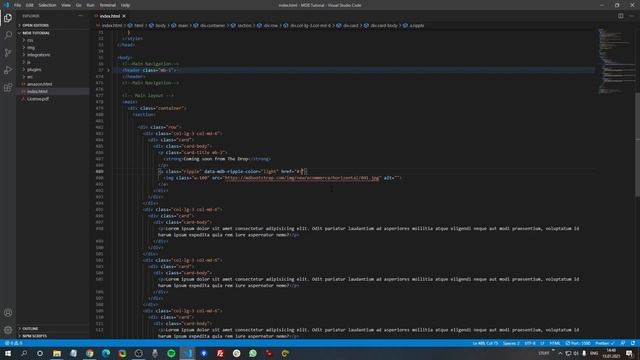Open File Explorer from the taskbar
Screen dimensions: 640x360
(57, 353)
